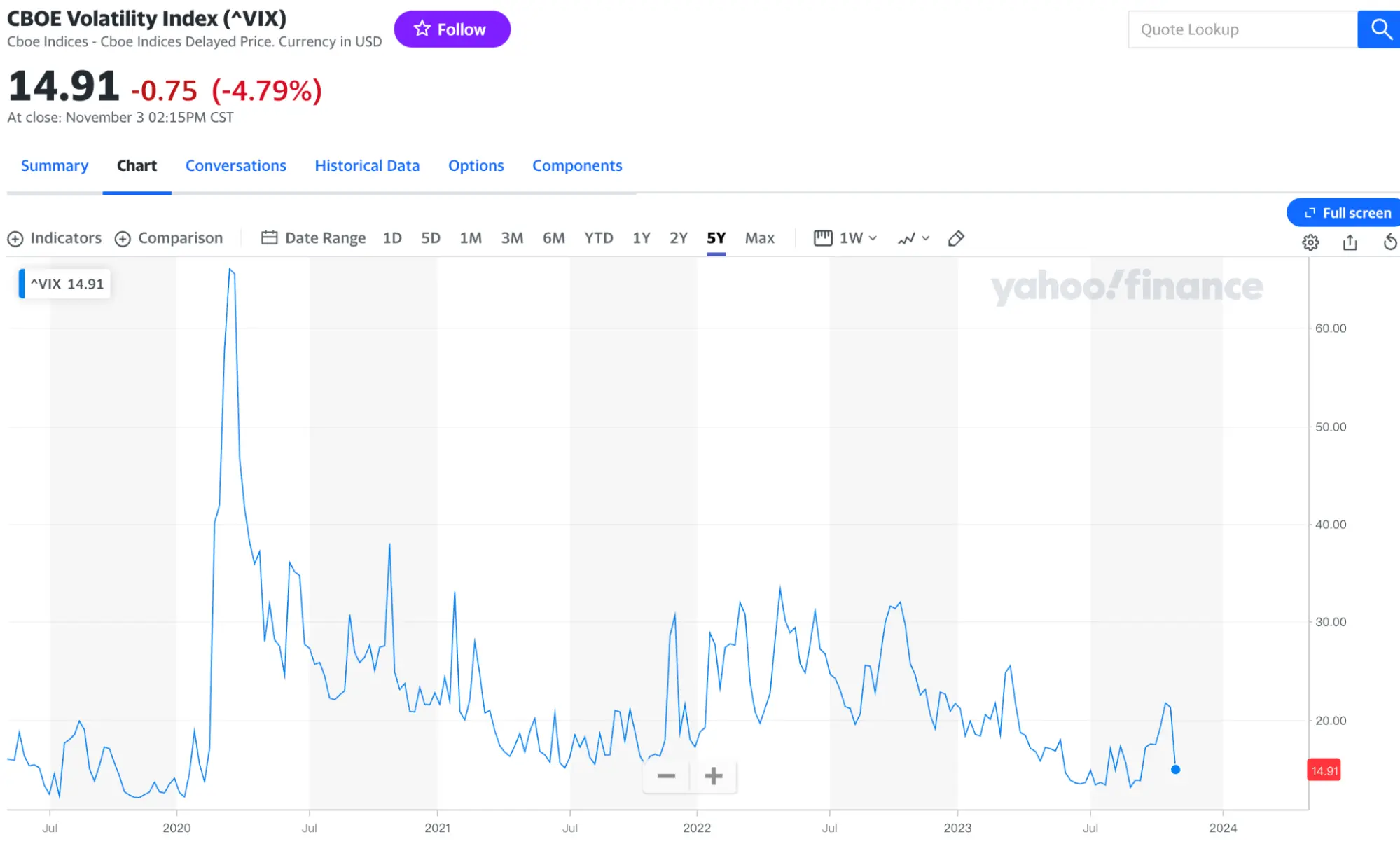This screenshot has width=1400, height=844.
Task: Switch range to Max
Action: [x=759, y=238]
